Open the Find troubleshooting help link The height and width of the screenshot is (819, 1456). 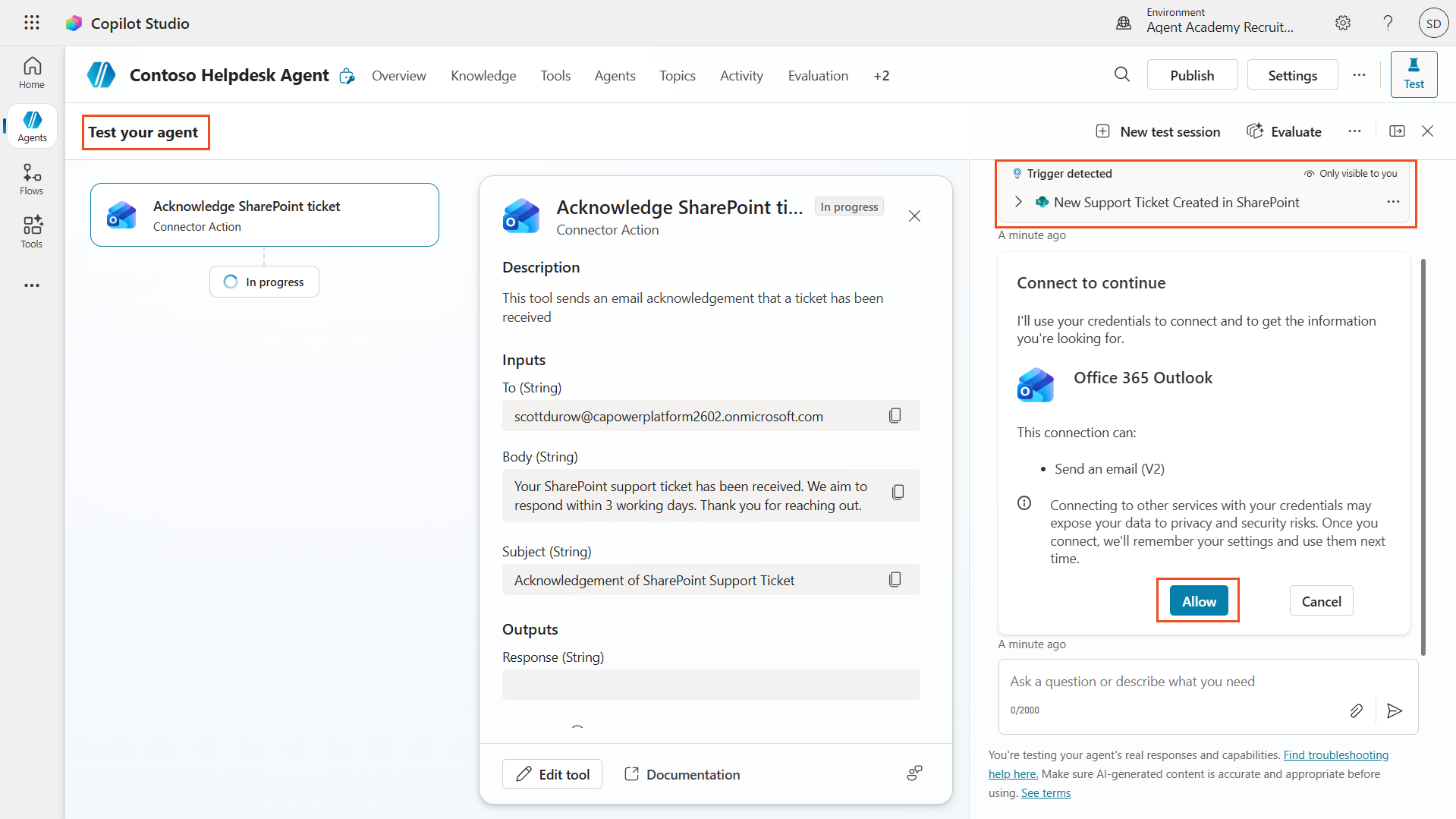click(x=1335, y=754)
